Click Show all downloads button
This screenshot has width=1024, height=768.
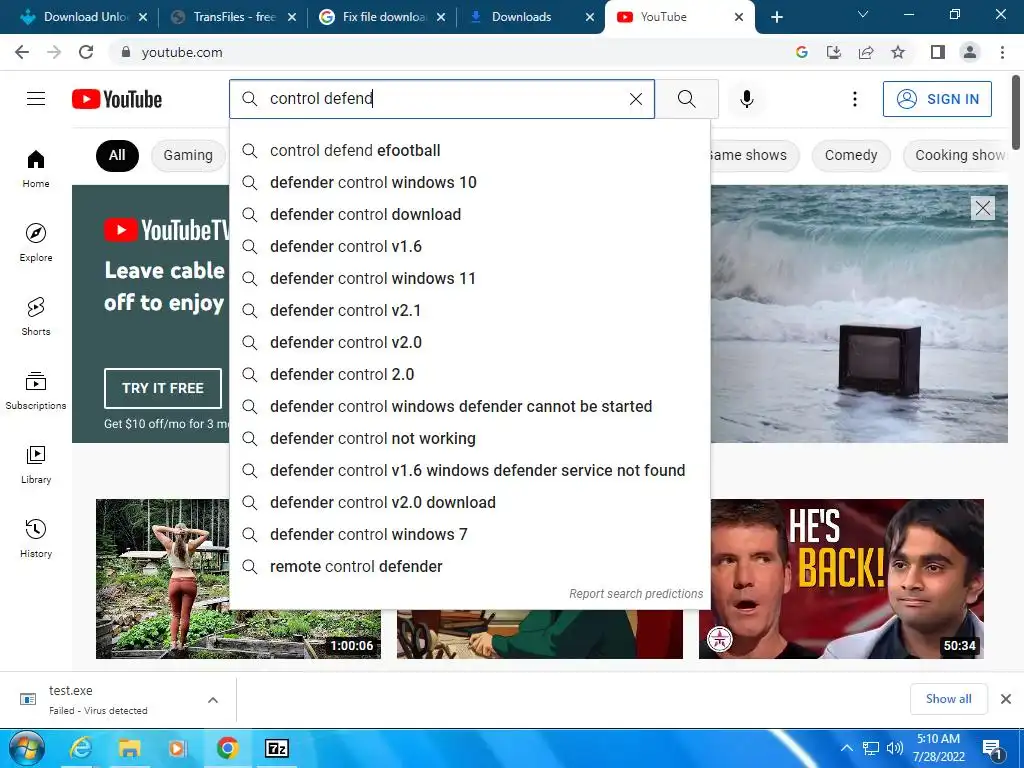point(948,699)
